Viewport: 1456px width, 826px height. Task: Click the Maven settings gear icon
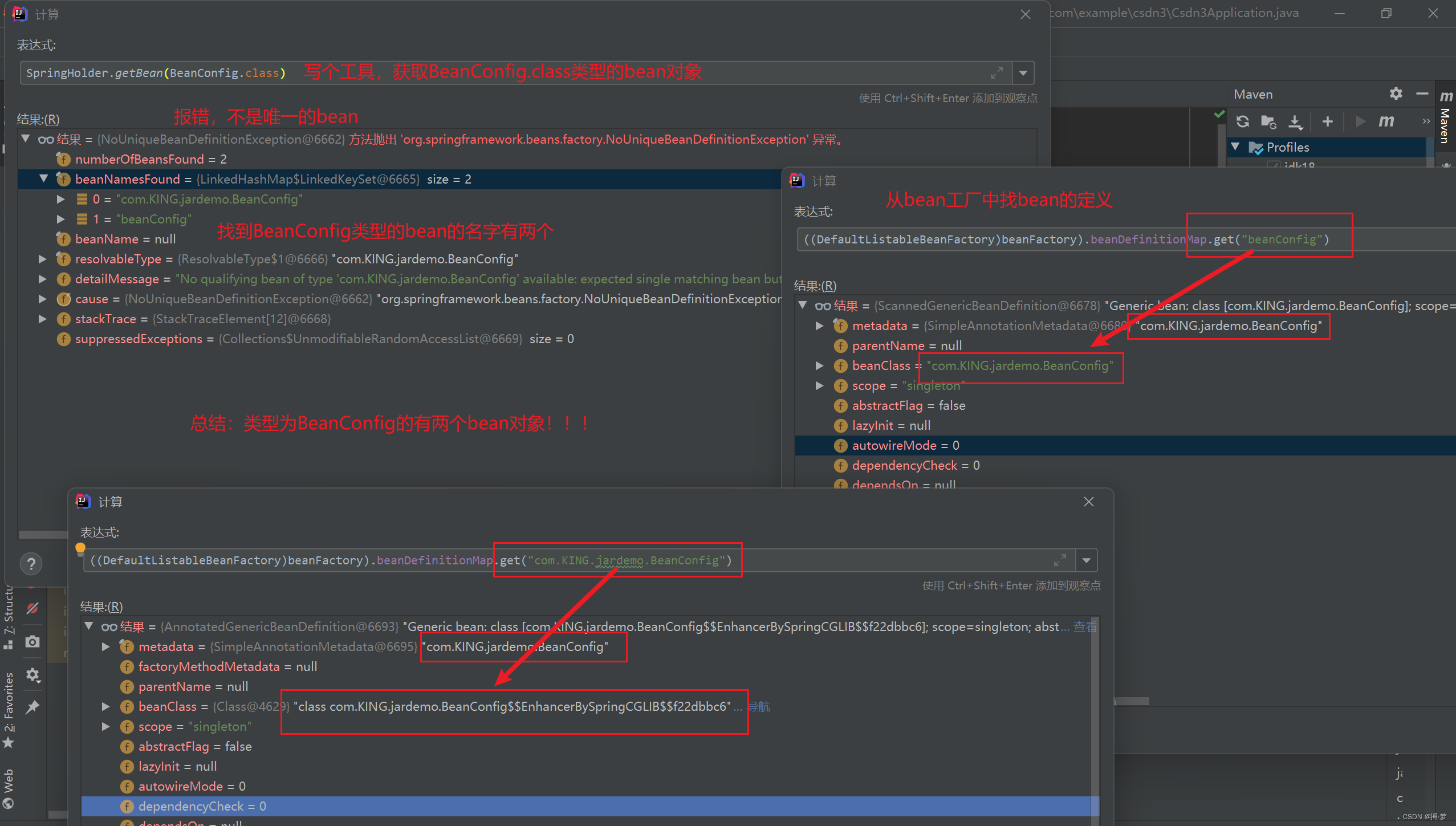click(x=1396, y=93)
